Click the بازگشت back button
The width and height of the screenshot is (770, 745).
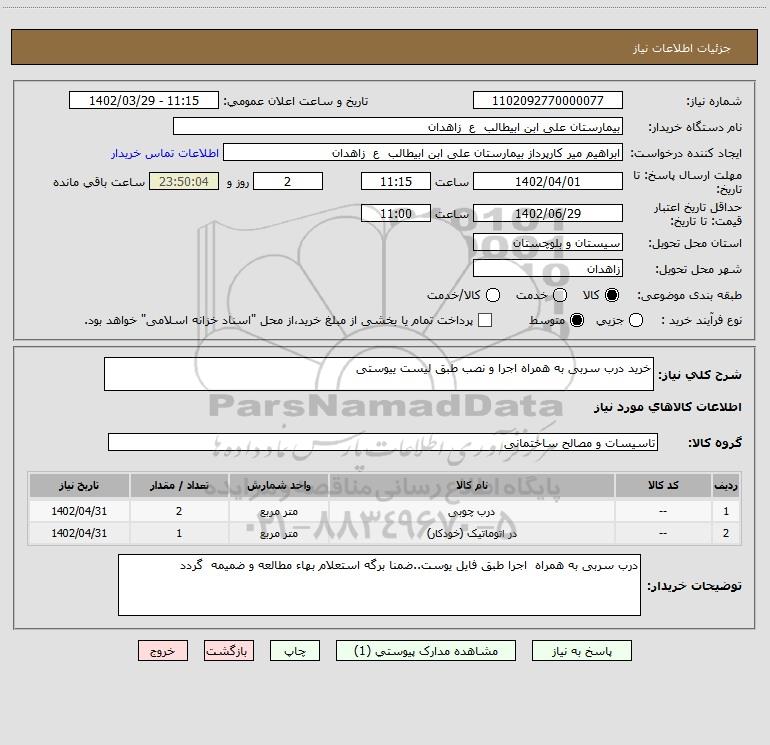(229, 651)
